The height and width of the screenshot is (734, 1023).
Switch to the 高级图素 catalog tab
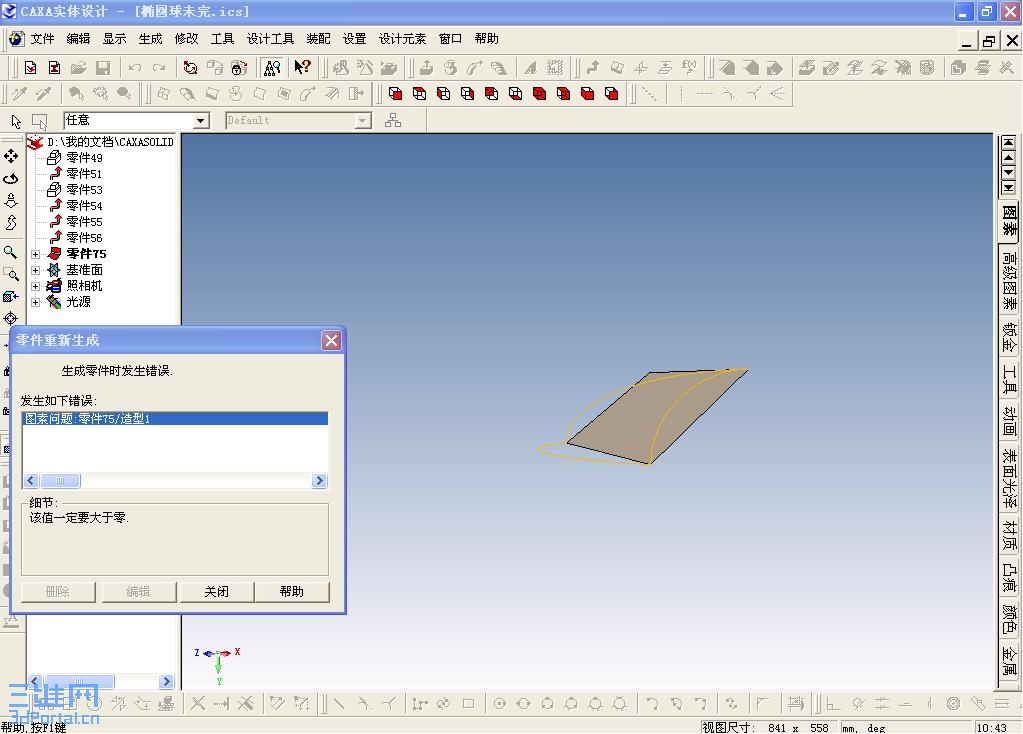click(1009, 281)
